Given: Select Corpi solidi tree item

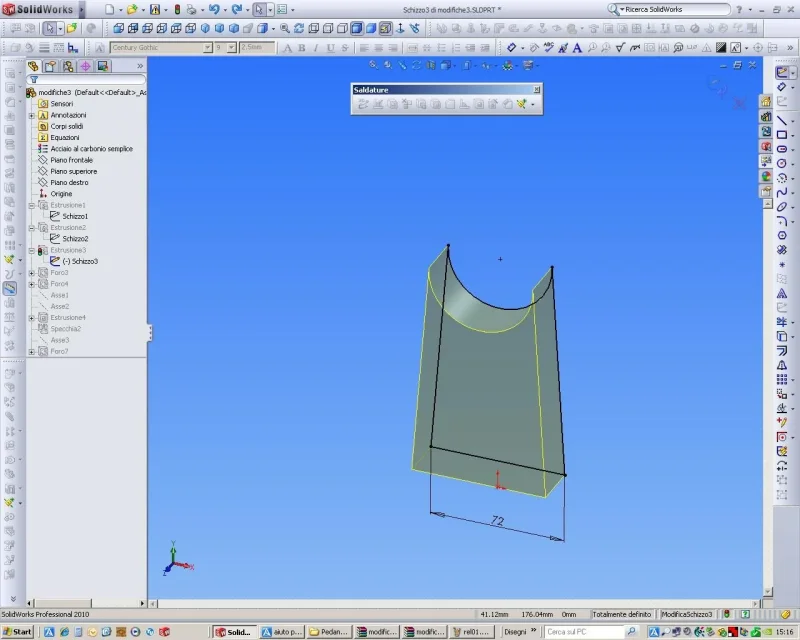Looking at the screenshot, I should point(66,126).
